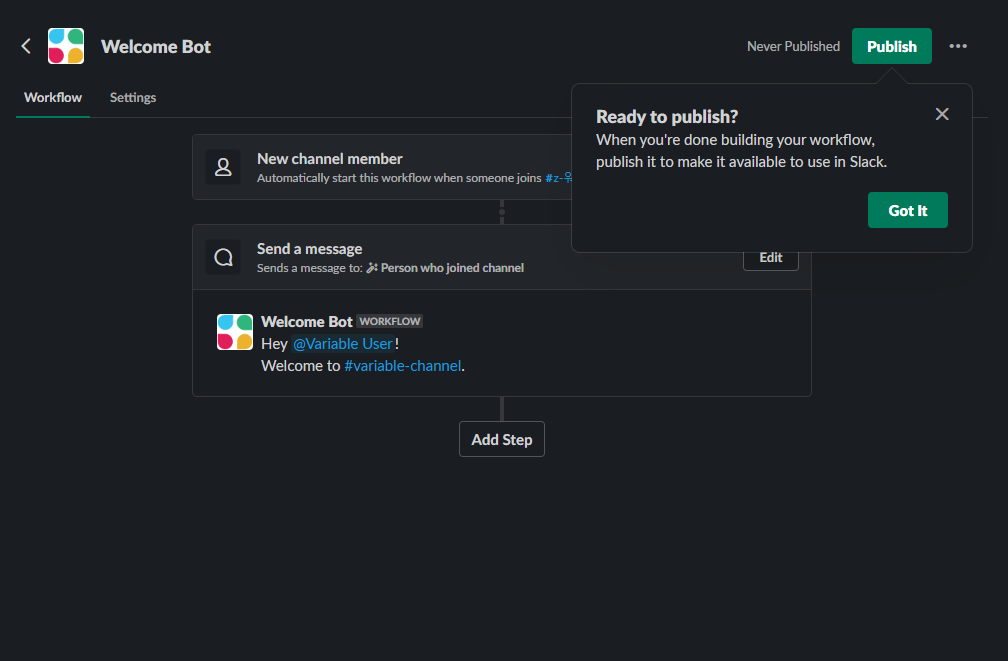Image resolution: width=1008 pixels, height=661 pixels.
Task: Click the Welcome Bot workflow title
Action: (156, 47)
